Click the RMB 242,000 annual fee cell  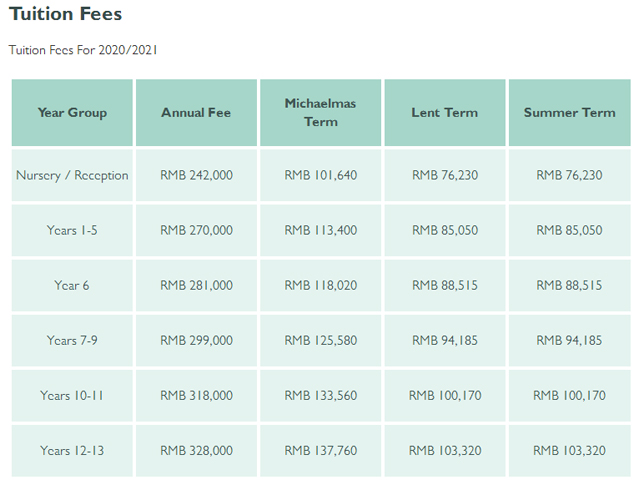click(196, 175)
